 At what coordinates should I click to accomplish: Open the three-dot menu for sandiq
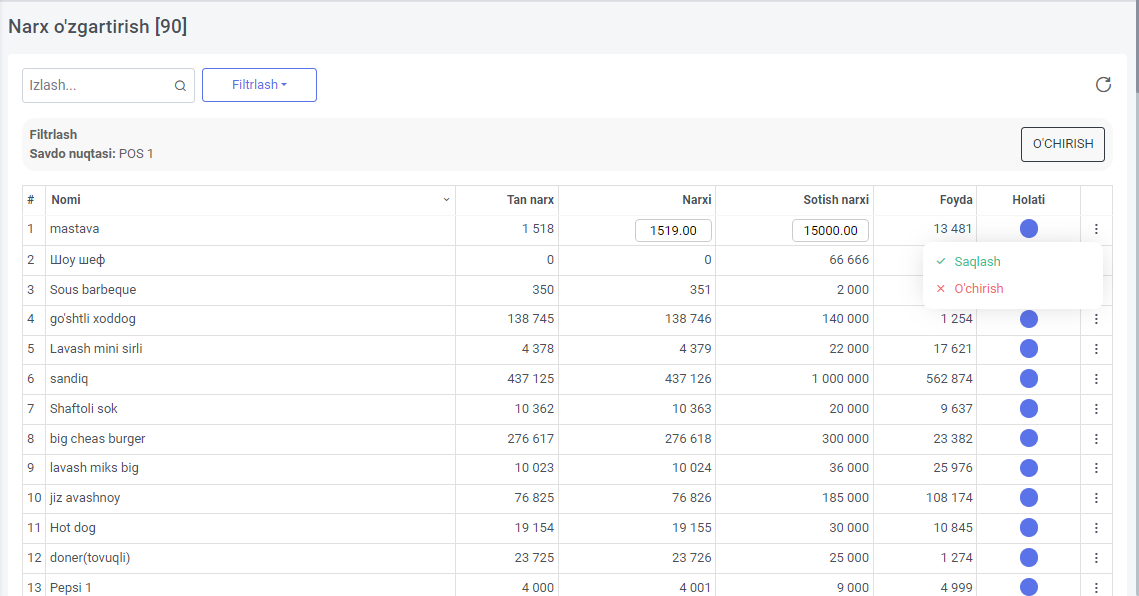point(1096,379)
